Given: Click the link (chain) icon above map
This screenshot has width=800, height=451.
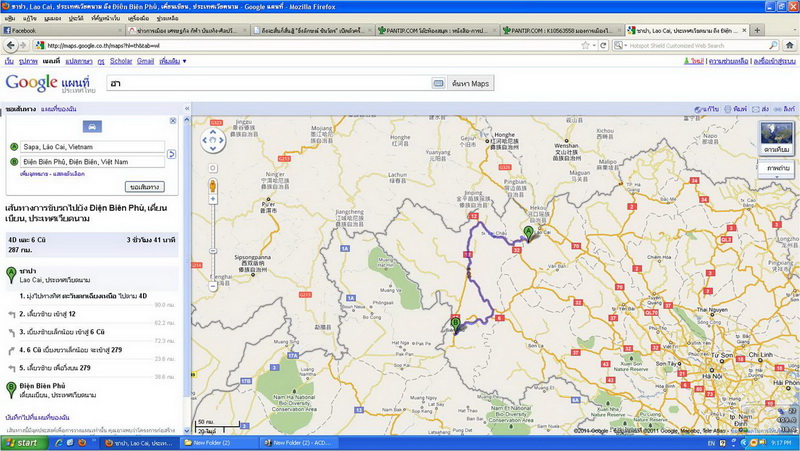Looking at the screenshot, I should pos(784,109).
